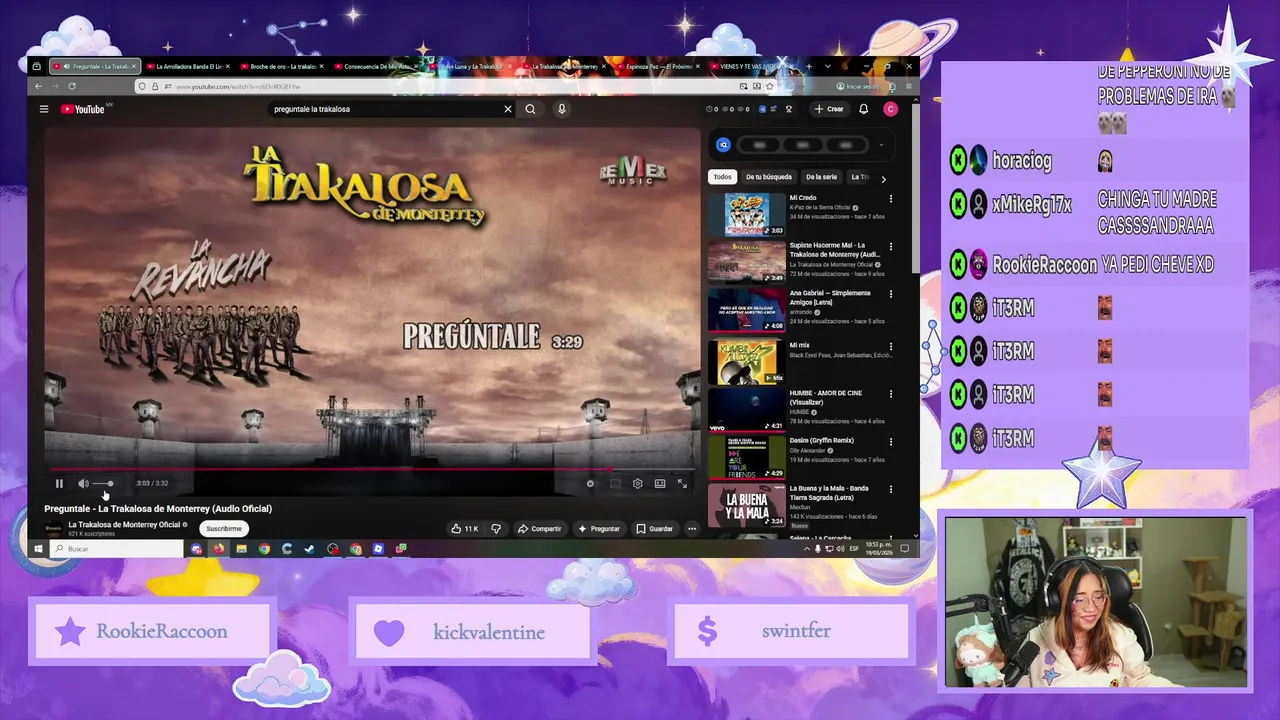The width and height of the screenshot is (1280, 720).
Task: Open options for La Buena y la Mala
Action: pyautogui.click(x=891, y=489)
